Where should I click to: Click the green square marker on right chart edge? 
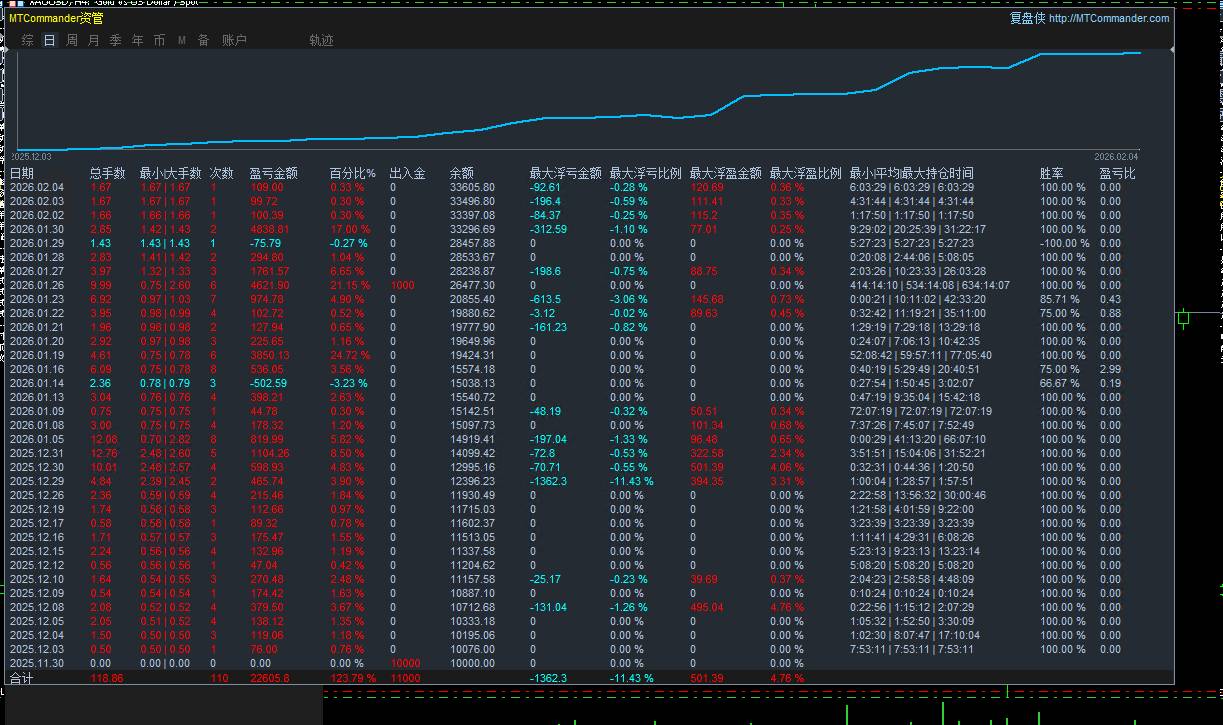[1184, 318]
